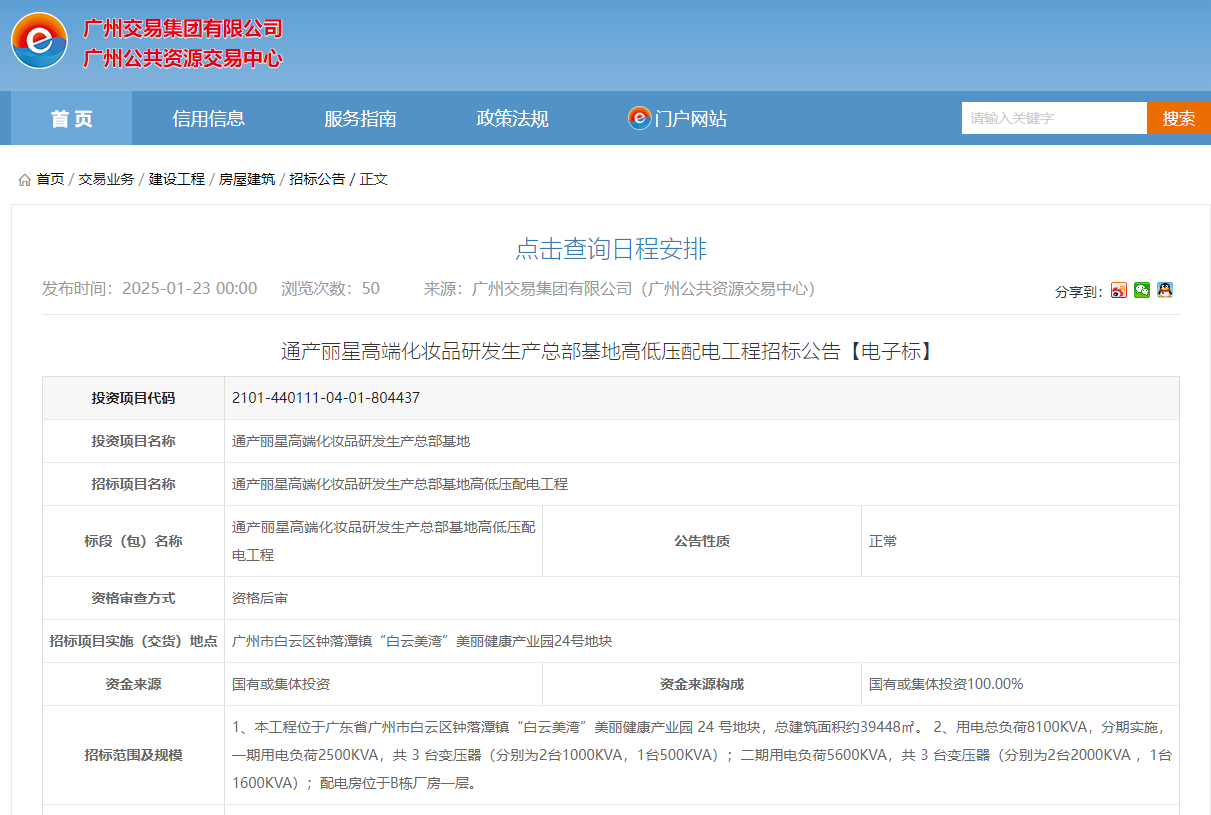Click the 建设工程 breadcrumb link

point(175,179)
